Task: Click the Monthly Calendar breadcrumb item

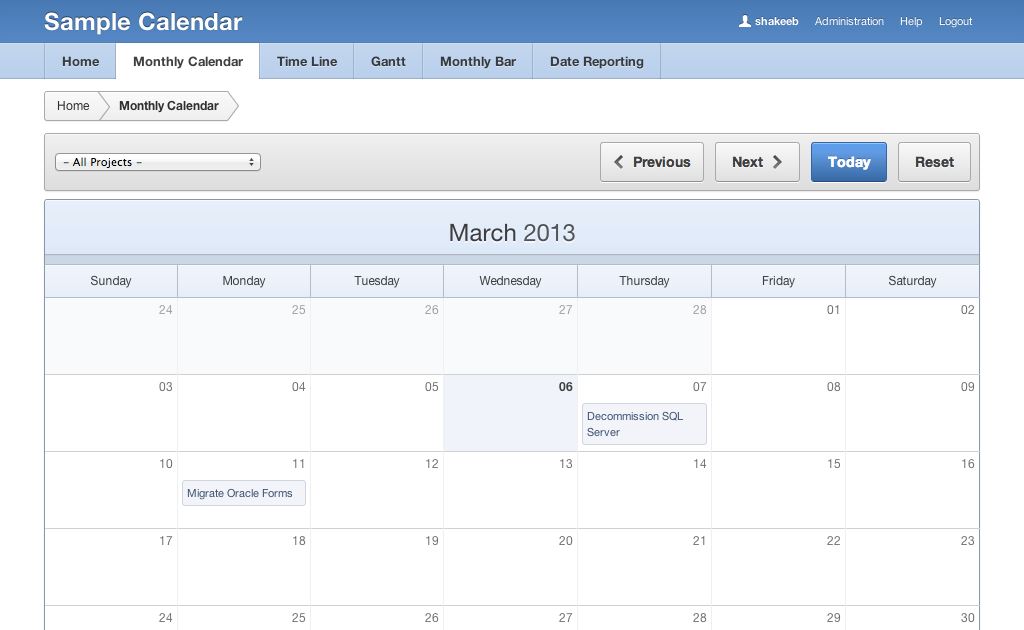Action: click(x=168, y=106)
